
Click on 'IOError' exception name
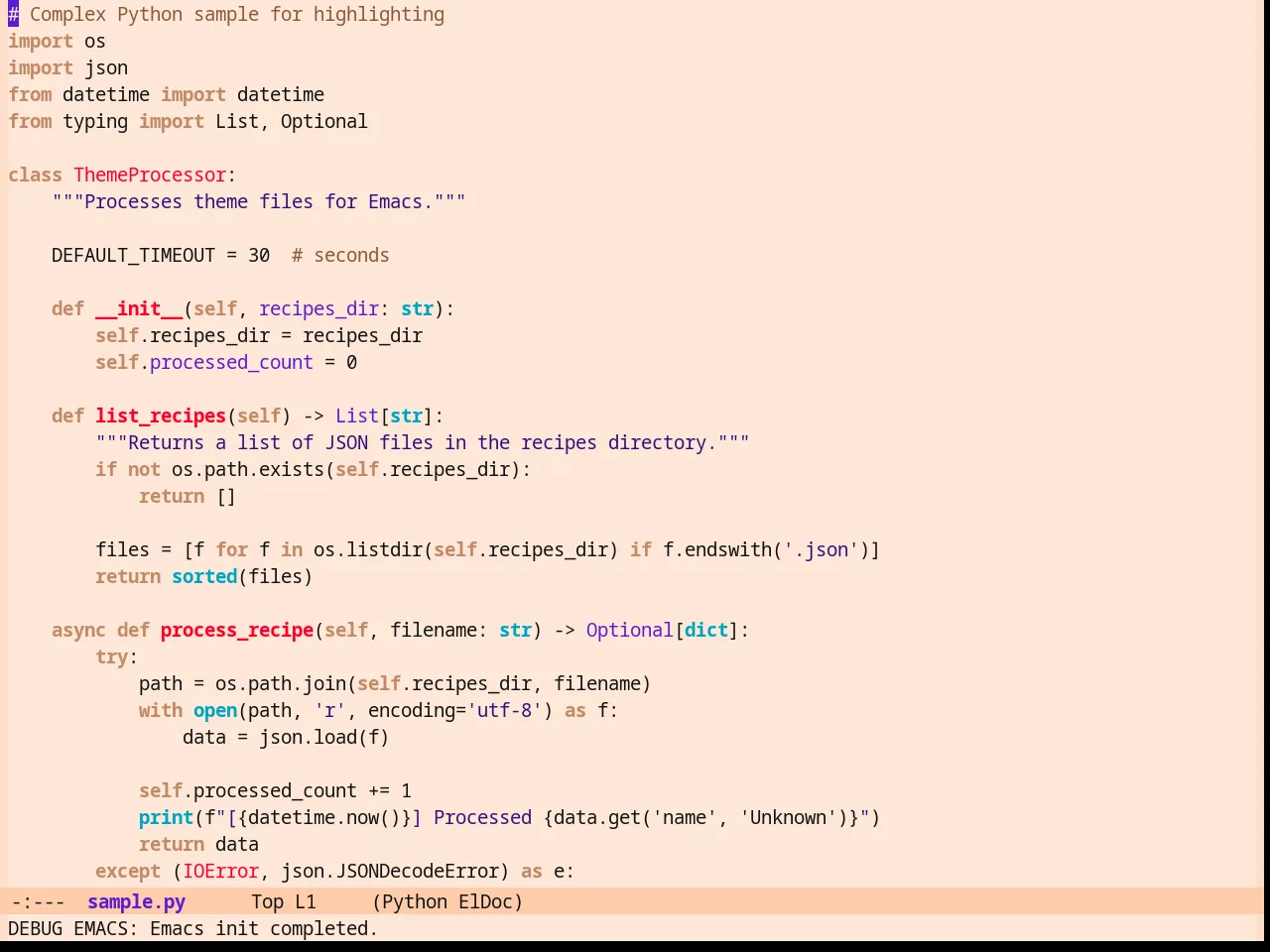[x=220, y=871]
